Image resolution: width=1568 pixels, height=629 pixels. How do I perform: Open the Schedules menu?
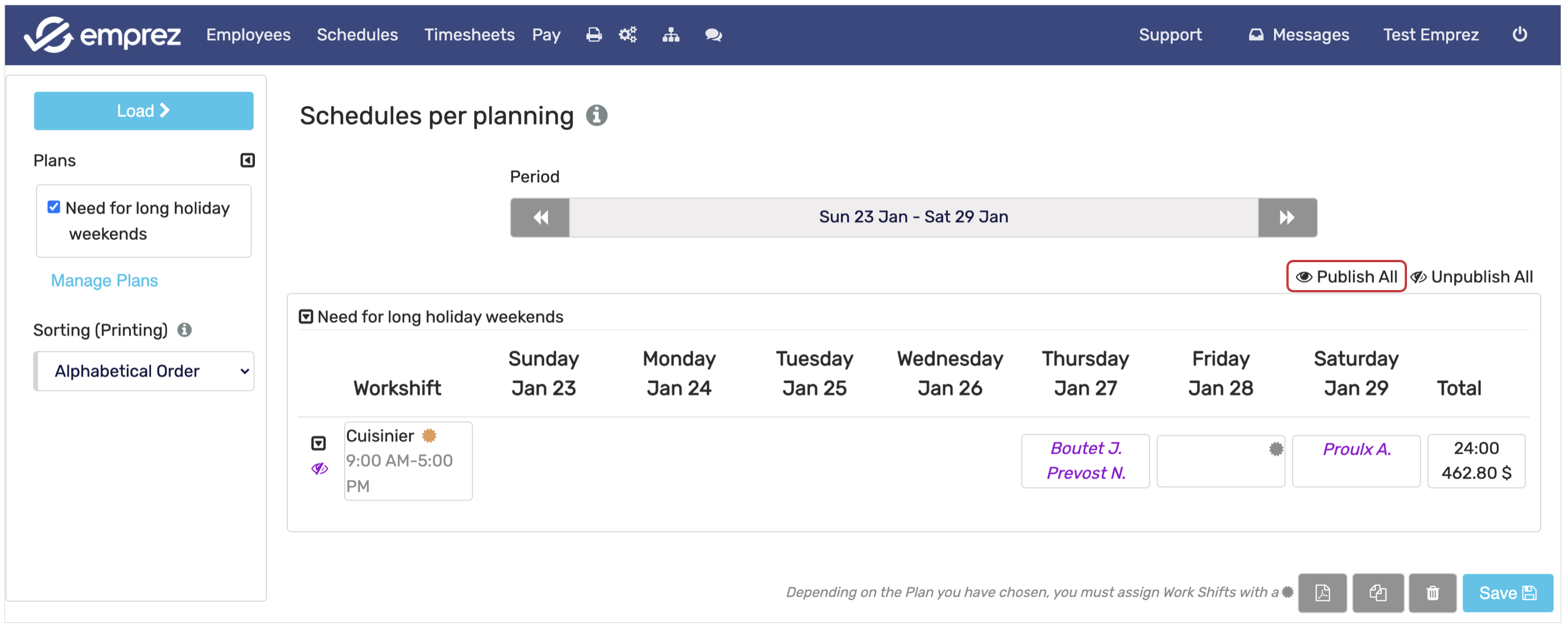point(357,35)
